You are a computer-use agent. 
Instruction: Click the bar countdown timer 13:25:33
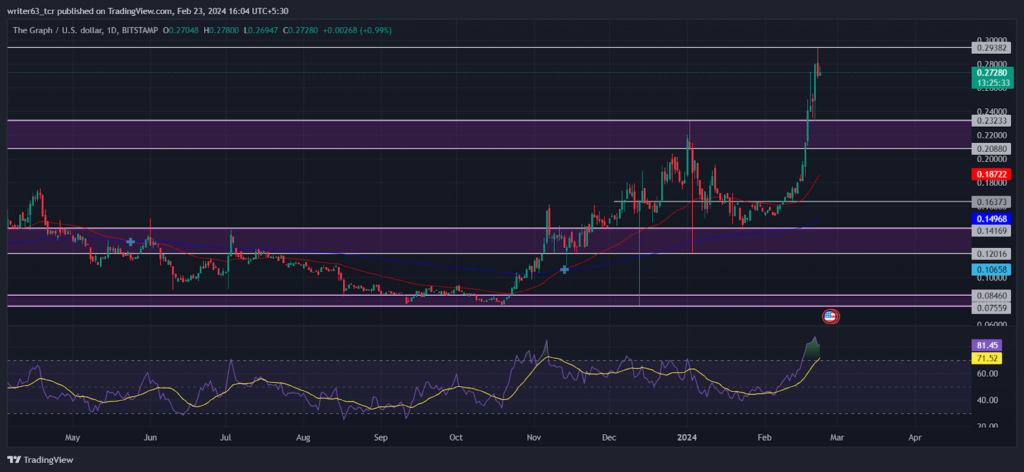pyautogui.click(x=991, y=83)
